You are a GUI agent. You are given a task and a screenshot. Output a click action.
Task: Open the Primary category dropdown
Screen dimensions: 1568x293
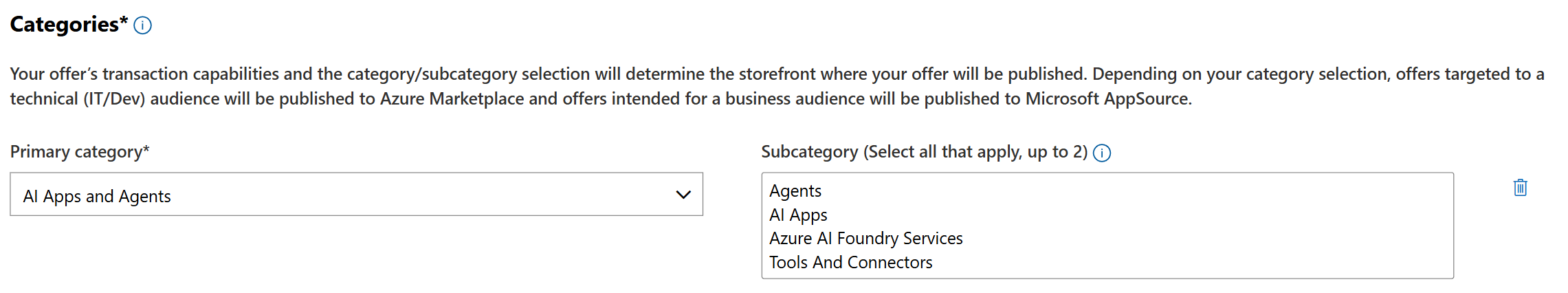(356, 195)
